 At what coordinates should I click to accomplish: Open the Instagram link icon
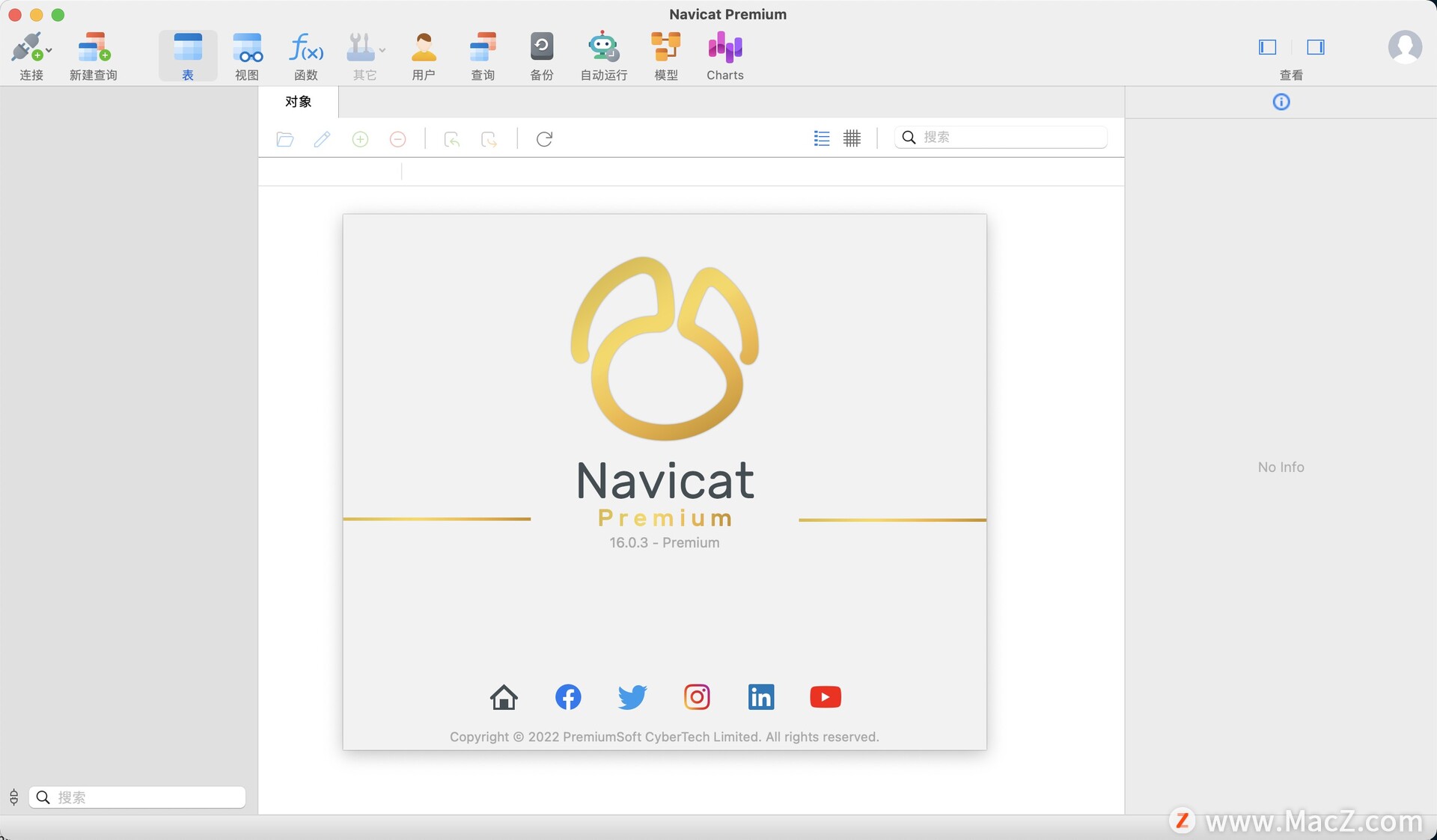point(697,697)
